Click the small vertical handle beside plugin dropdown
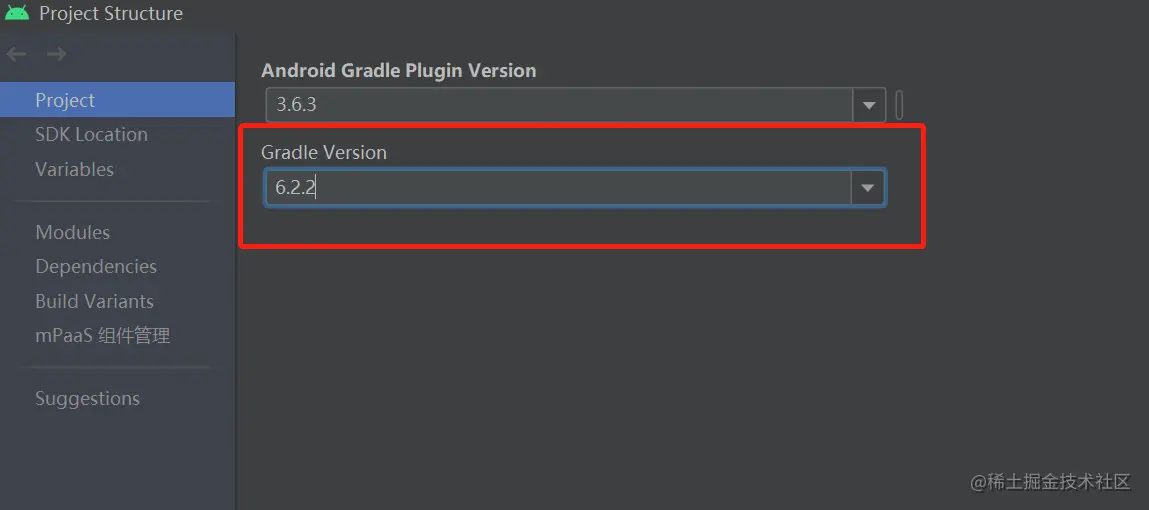 click(899, 104)
